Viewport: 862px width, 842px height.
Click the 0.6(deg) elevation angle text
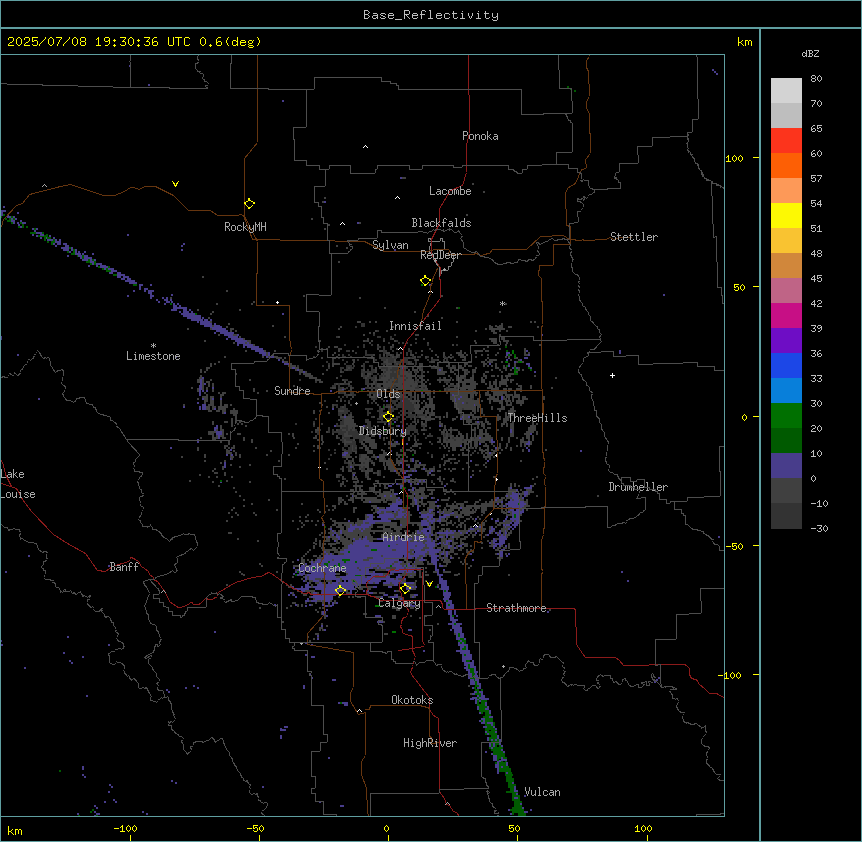tap(230, 42)
